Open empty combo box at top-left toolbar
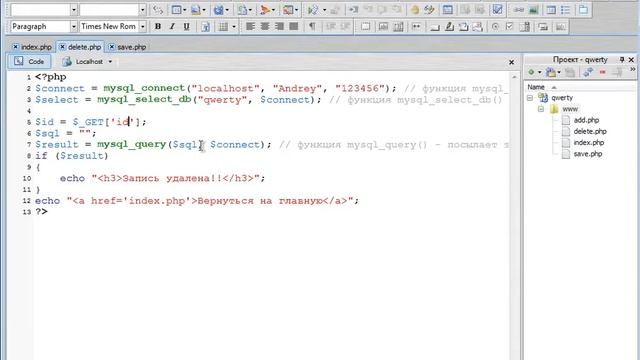Viewport: 640px width, 360px height. coord(73,9)
